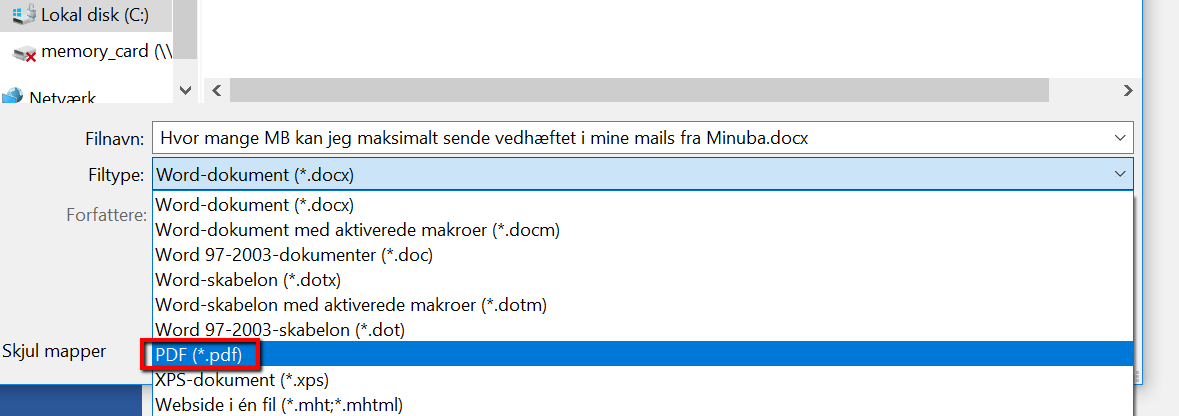
Task: Collapse the Filtype dropdown arrow
Action: [x=1120, y=175]
